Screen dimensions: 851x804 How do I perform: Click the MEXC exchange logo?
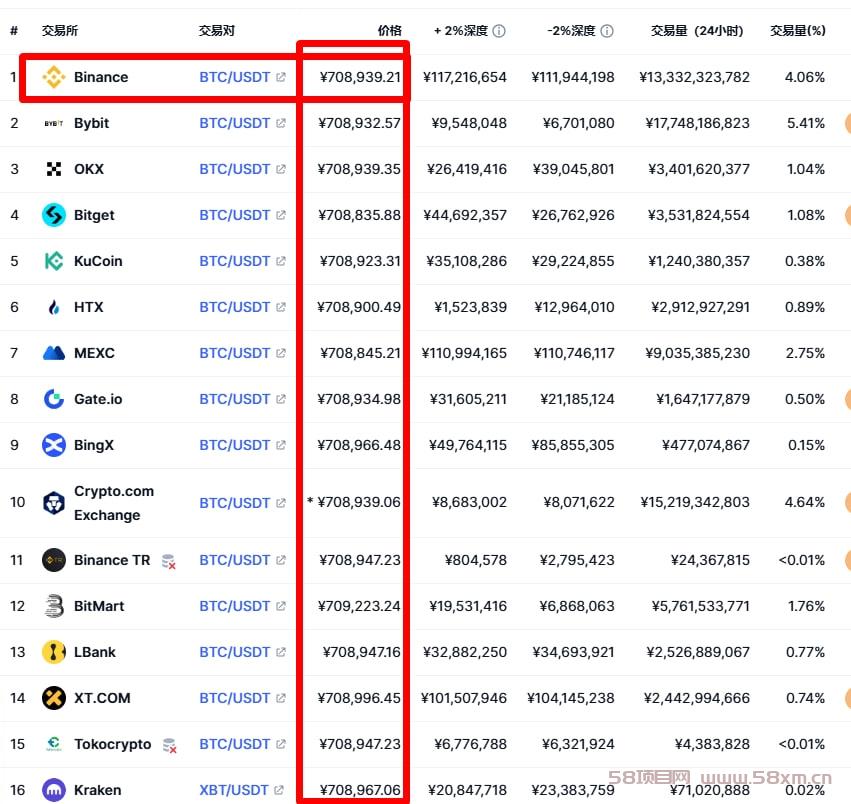coord(54,353)
